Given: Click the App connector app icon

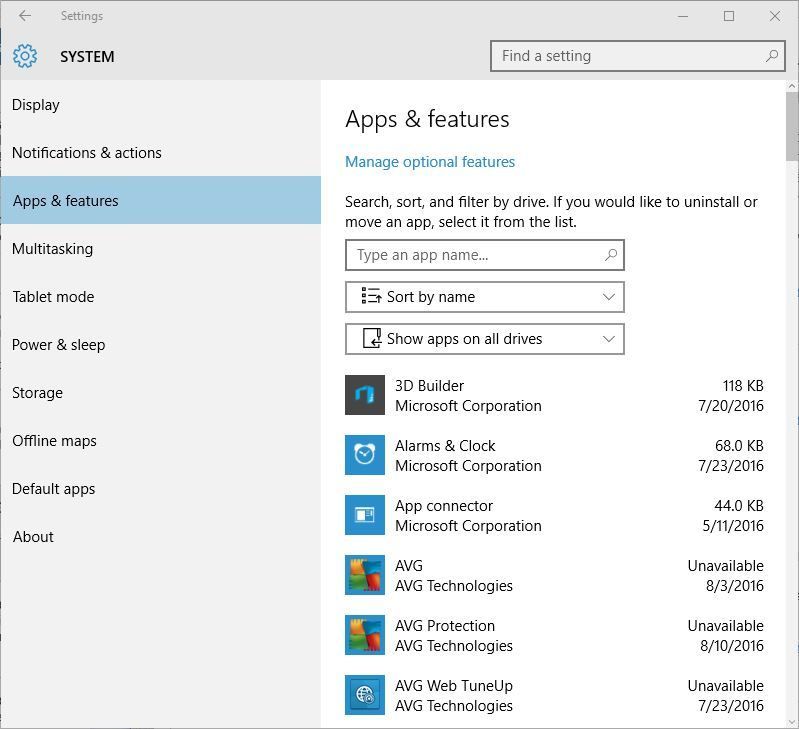Looking at the screenshot, I should click(365, 515).
